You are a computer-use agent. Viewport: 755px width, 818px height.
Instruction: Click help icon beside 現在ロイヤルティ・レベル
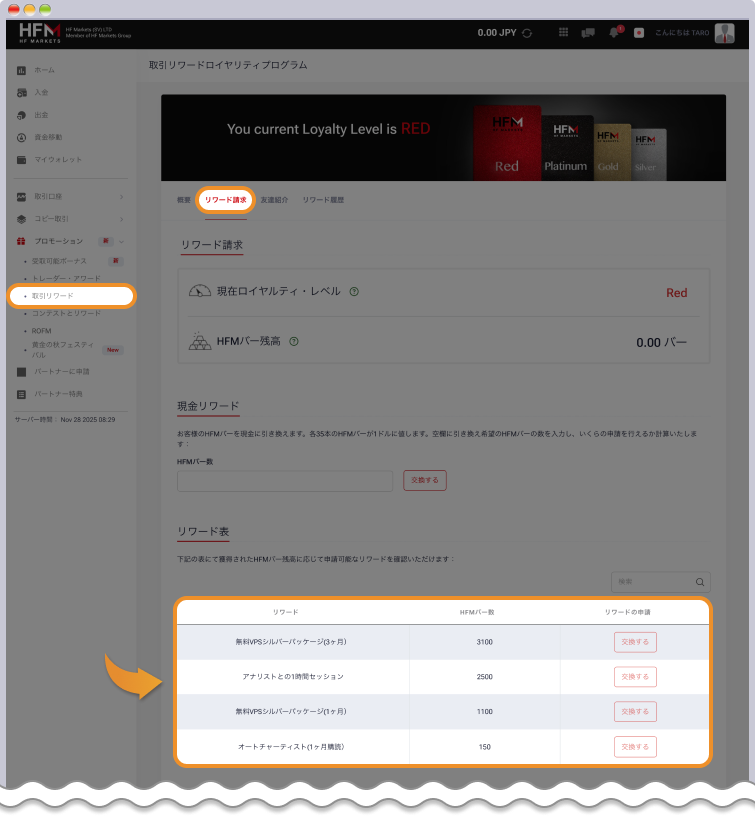tap(355, 292)
